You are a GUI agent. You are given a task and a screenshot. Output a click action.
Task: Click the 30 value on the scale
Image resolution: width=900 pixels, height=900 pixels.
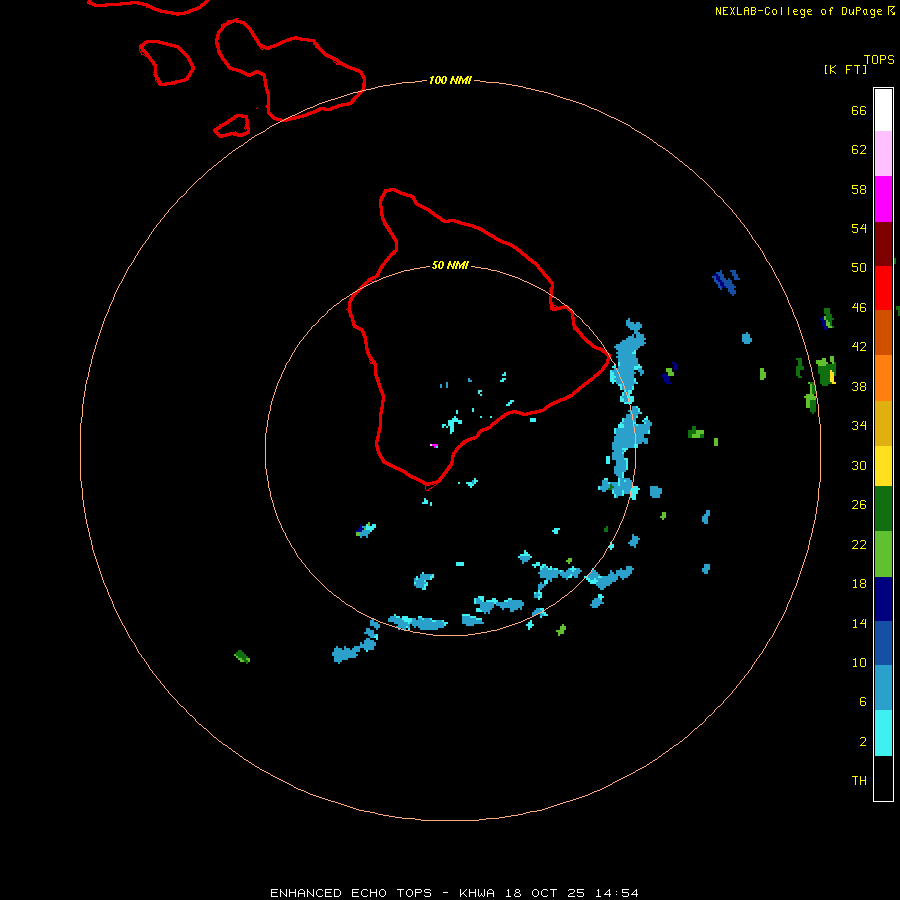859,465
